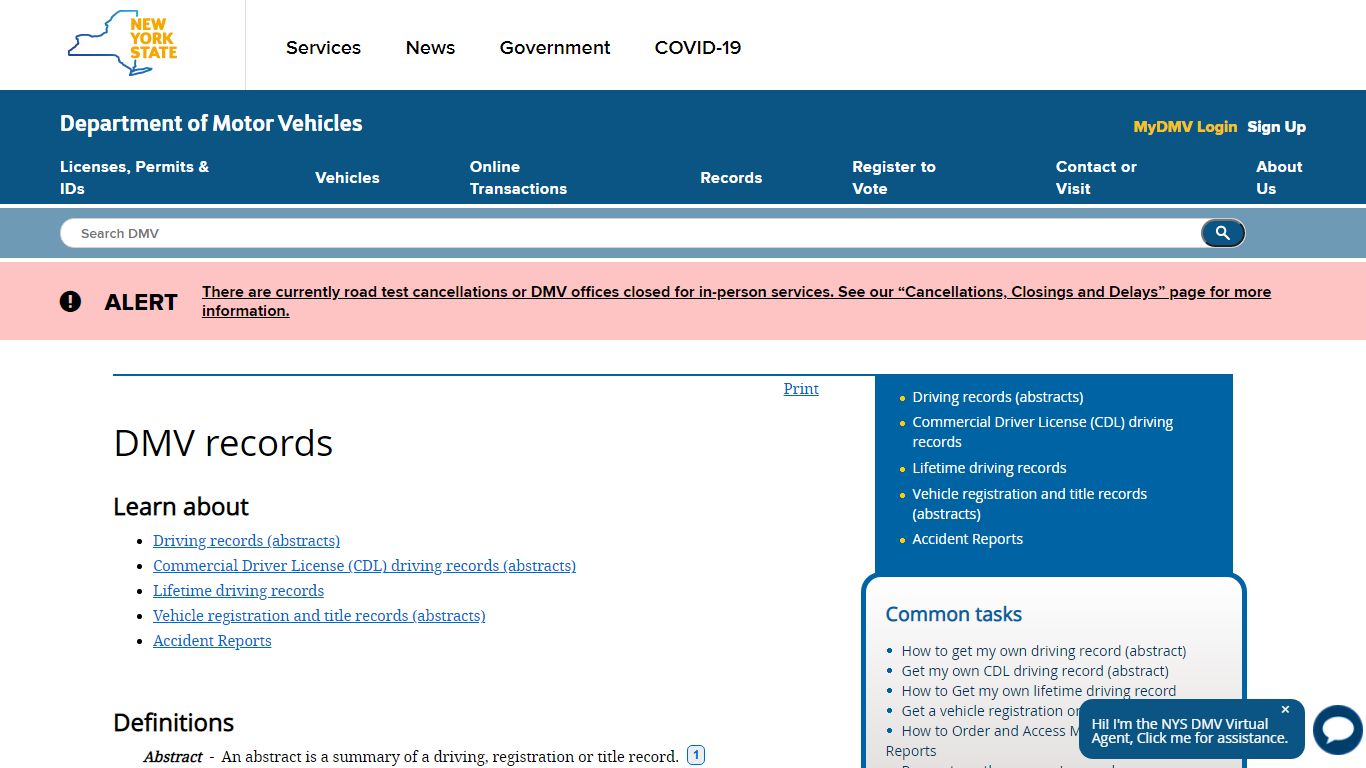Open the Records navigation item
Image resolution: width=1366 pixels, height=768 pixels.
(x=731, y=178)
